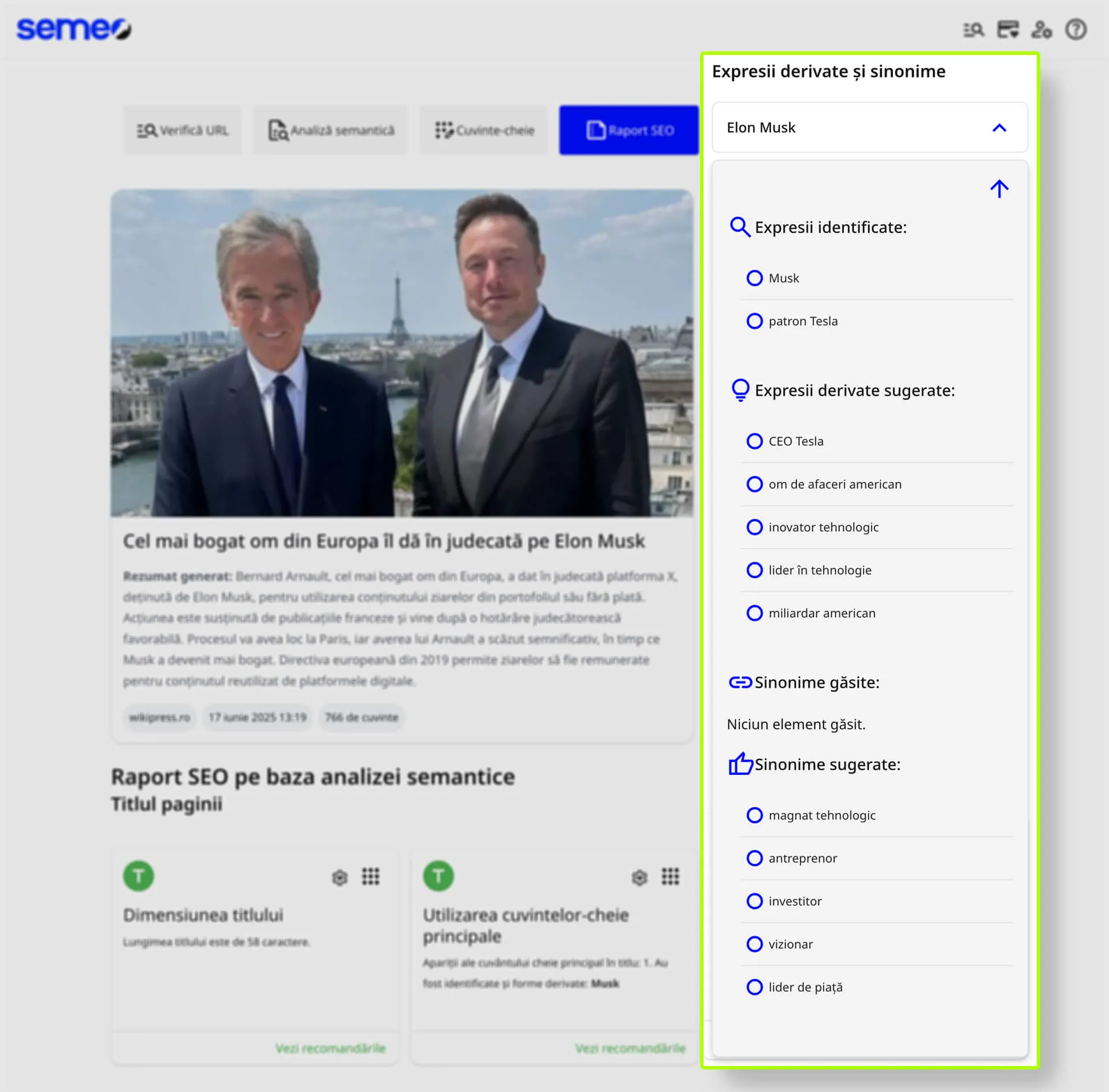Switch to the Analiză semantică tab
This screenshot has height=1092, width=1109.
(x=331, y=131)
